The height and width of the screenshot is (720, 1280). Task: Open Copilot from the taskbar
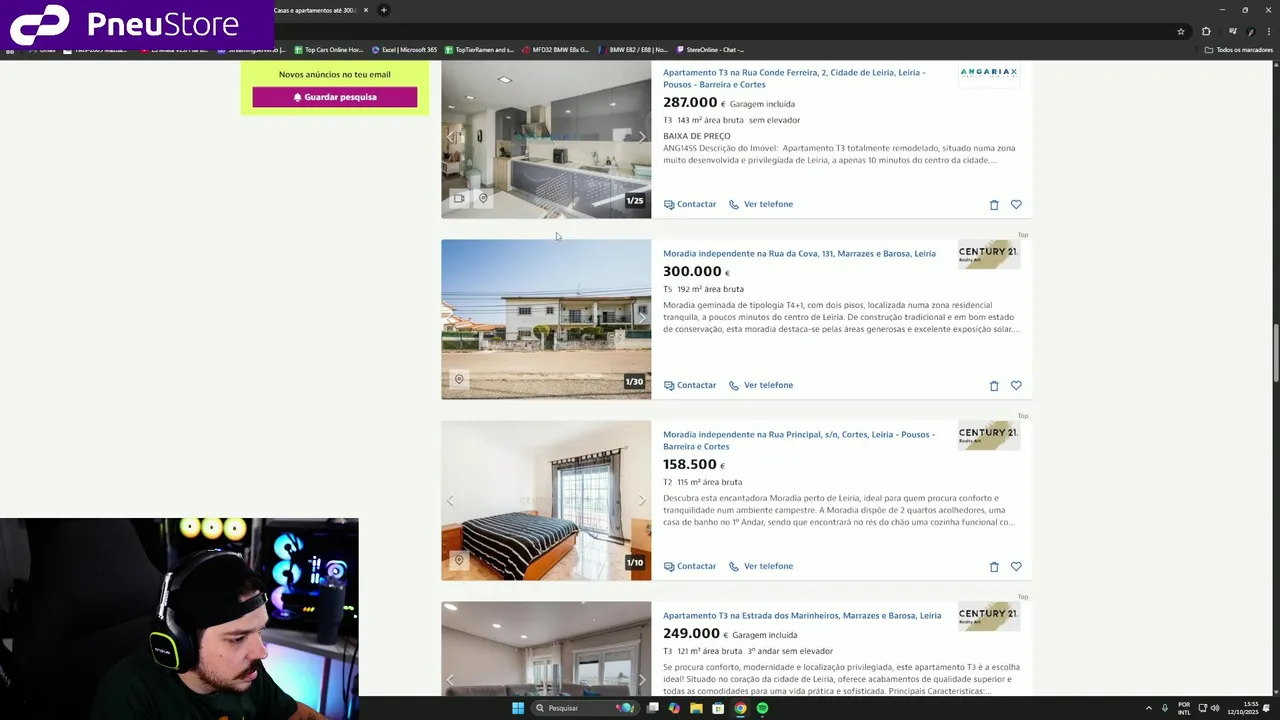pos(674,708)
